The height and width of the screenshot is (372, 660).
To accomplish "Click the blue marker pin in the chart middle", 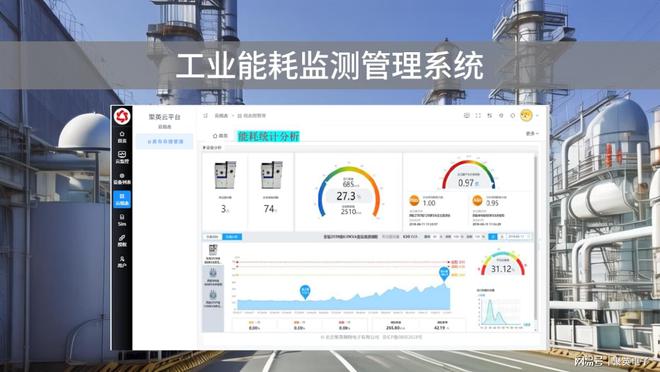I will 305,292.
